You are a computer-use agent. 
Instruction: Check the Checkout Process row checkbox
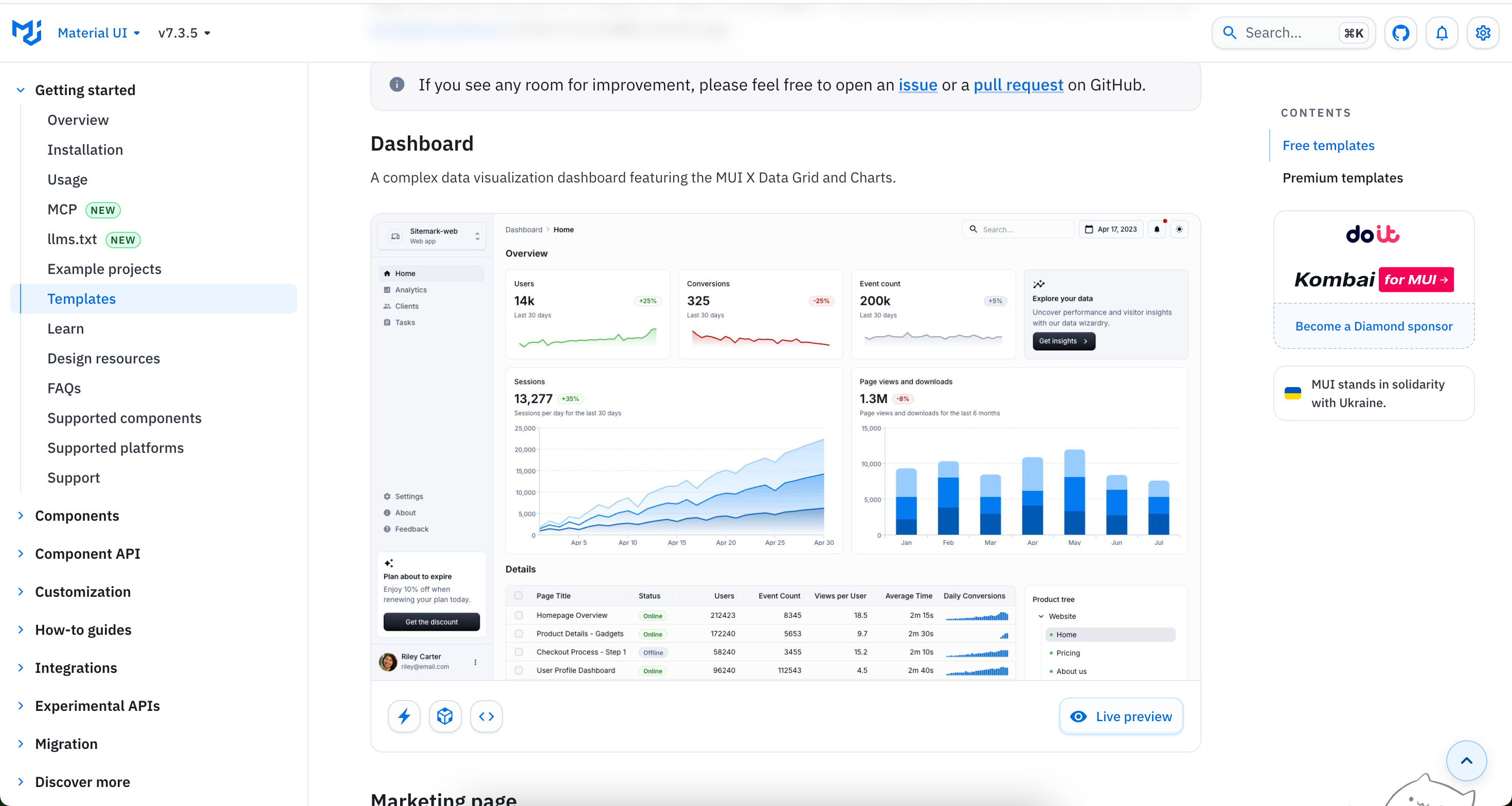tap(518, 652)
